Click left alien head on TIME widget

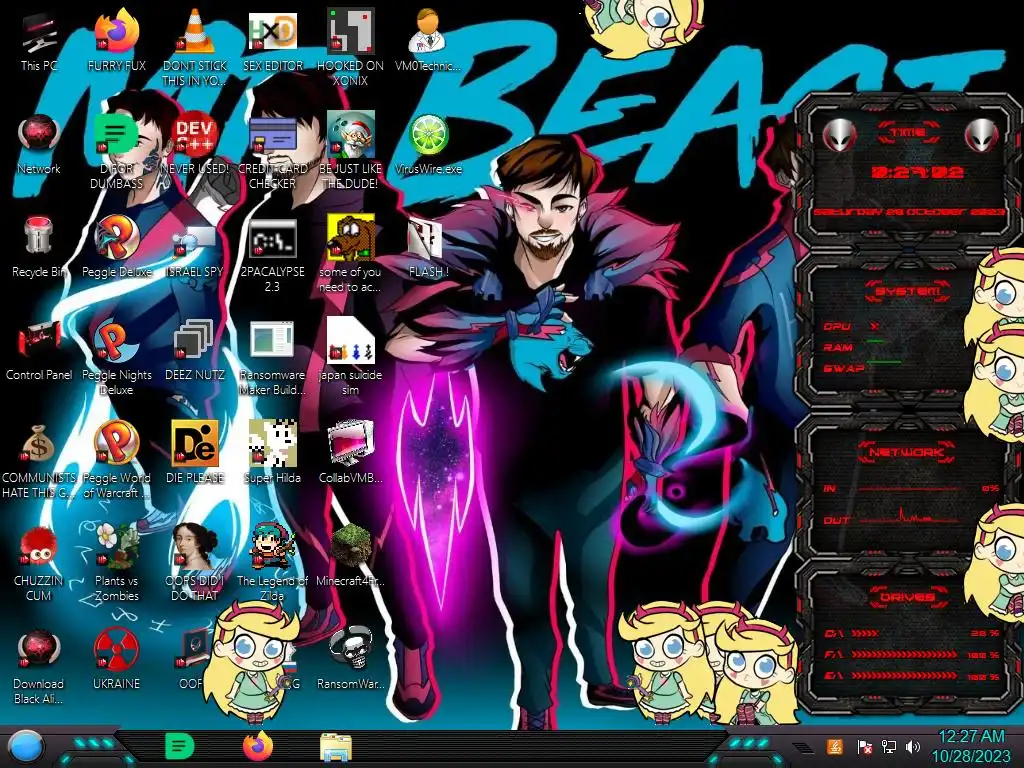[x=839, y=135]
